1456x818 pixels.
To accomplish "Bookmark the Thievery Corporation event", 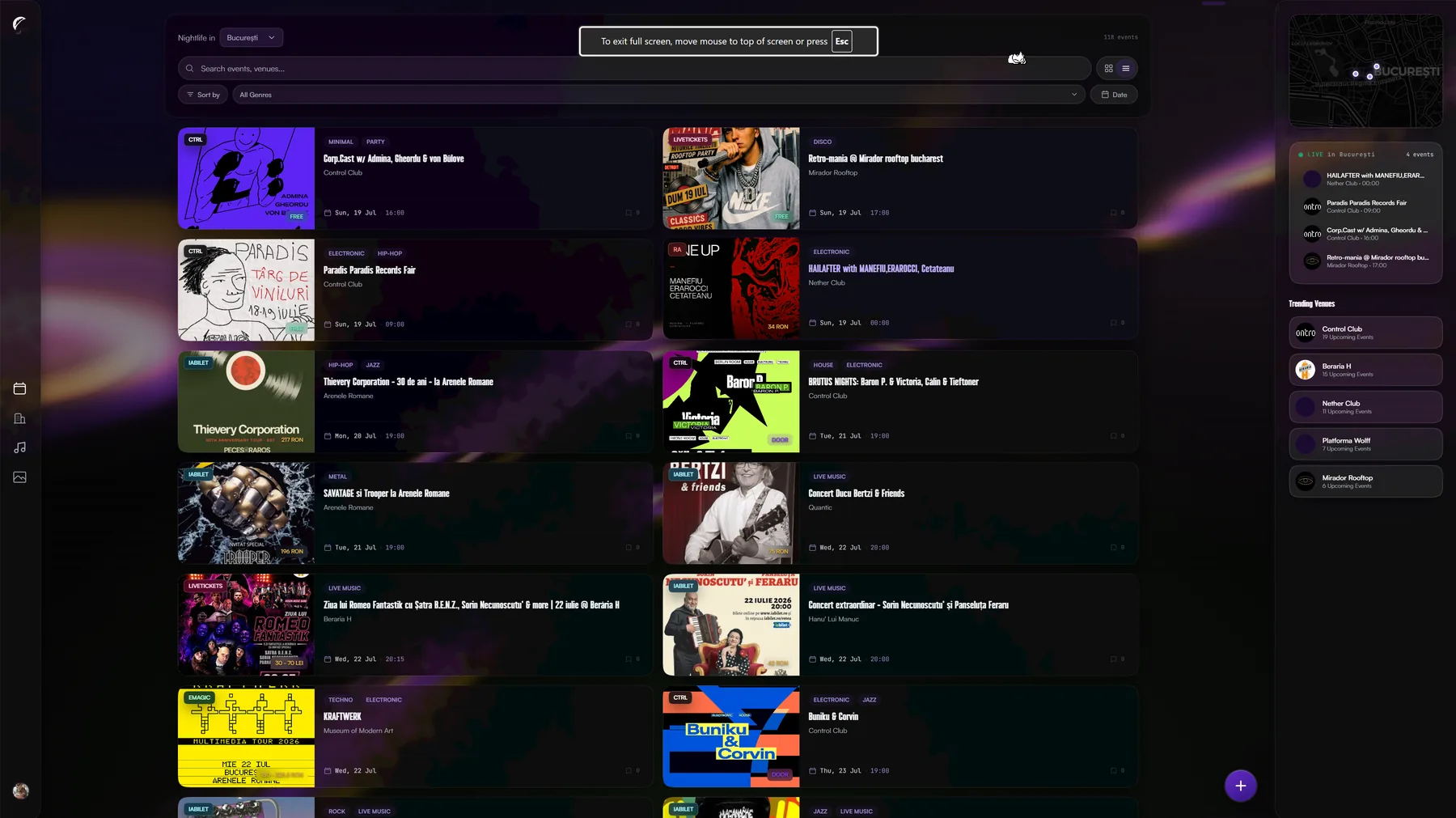I will [x=632, y=436].
